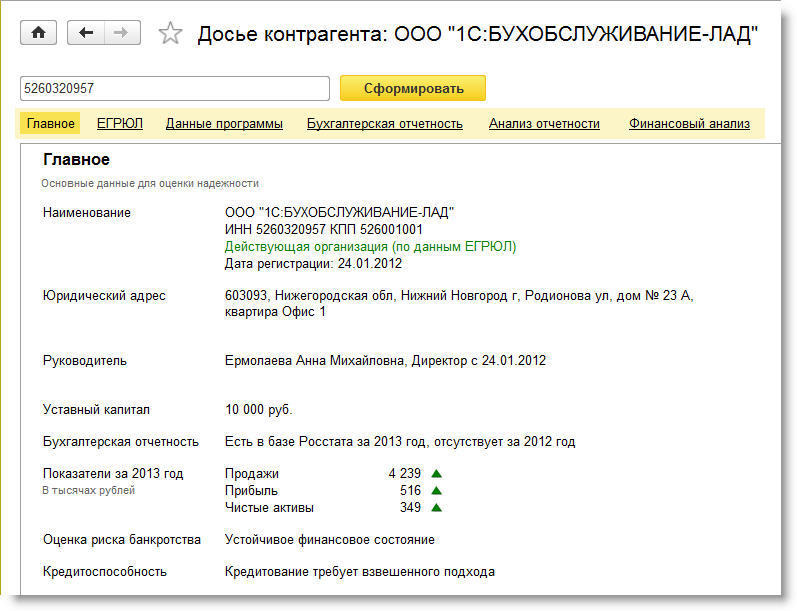
Task: Open the Данные программы section
Action: [224, 124]
